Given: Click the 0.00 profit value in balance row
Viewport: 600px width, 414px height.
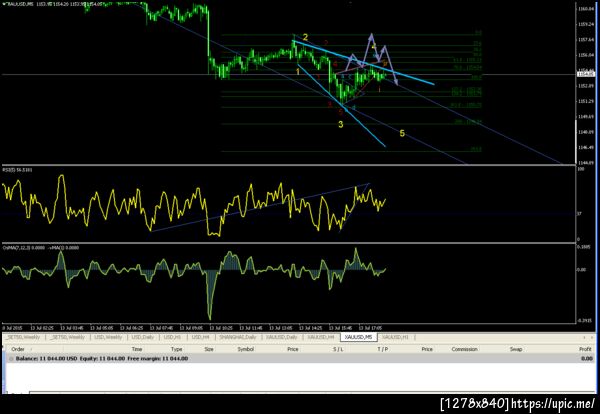Looking at the screenshot, I should (x=587, y=359).
